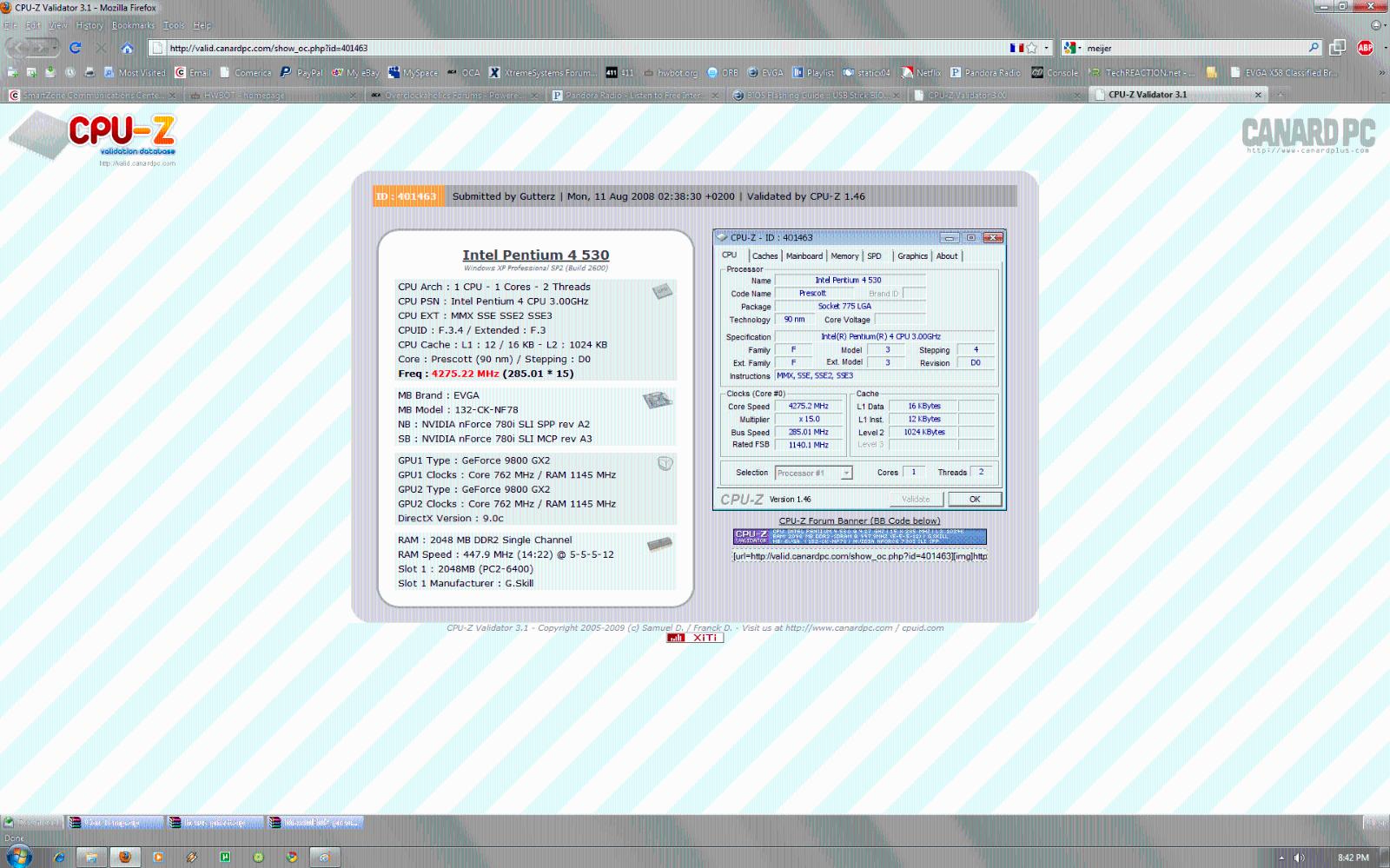The width and height of the screenshot is (1390, 868).
Task: Click the 4275.22 MHz frequency value
Action: [x=465, y=374]
